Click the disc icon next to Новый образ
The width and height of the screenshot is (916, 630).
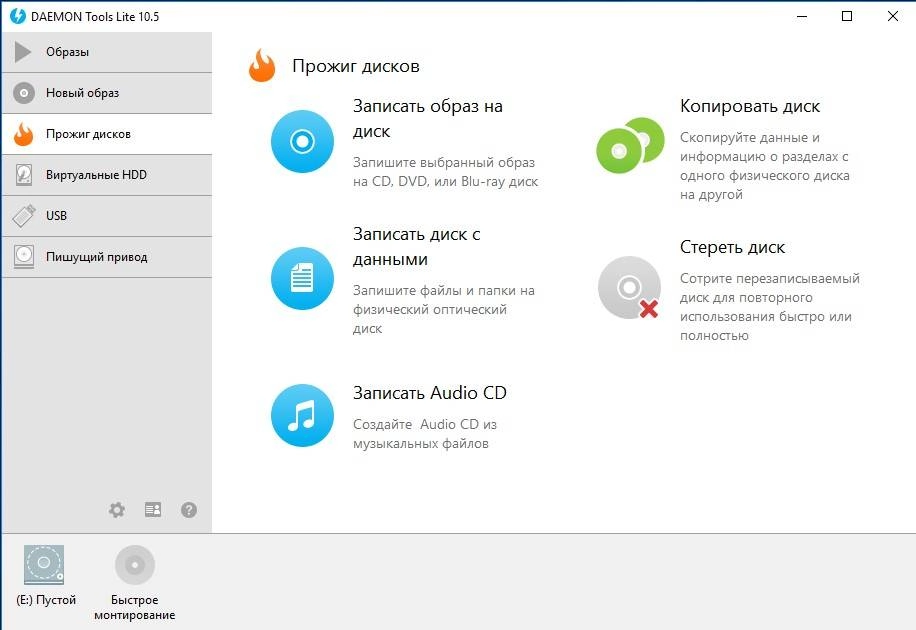(x=24, y=93)
